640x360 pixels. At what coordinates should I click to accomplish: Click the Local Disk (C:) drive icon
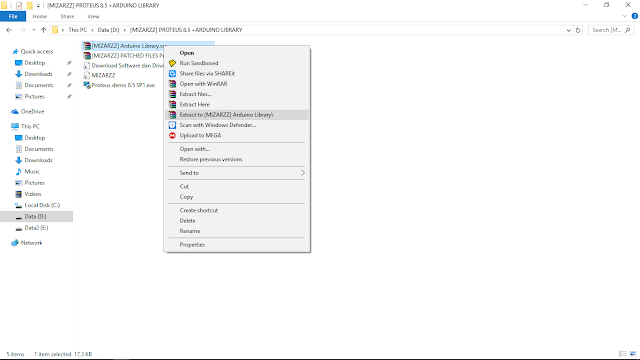(x=18, y=205)
